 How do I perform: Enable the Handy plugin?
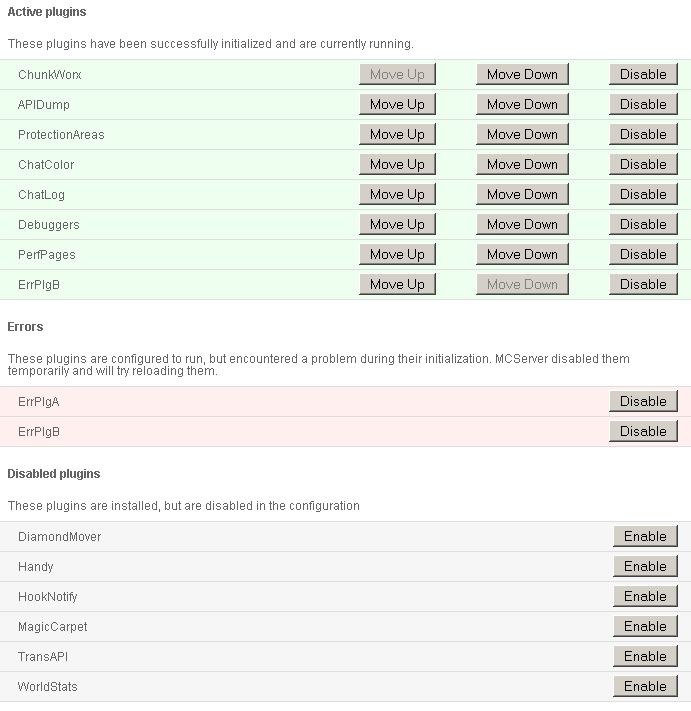click(645, 566)
